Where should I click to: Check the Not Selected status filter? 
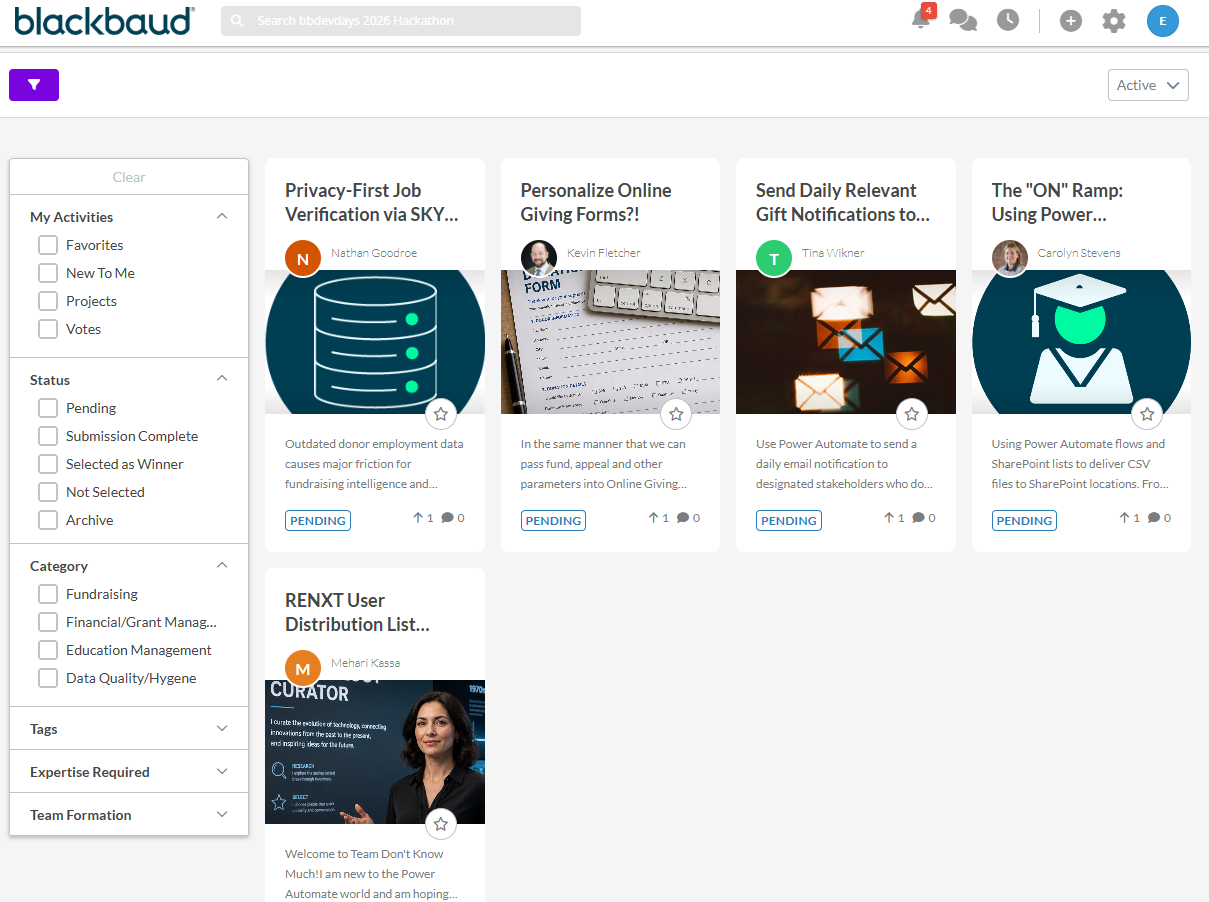pos(48,492)
